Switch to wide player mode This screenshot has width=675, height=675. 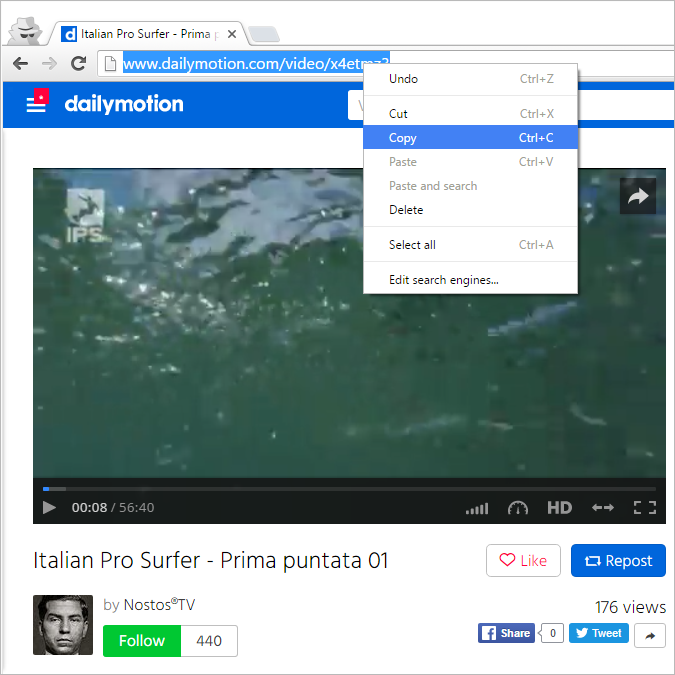click(x=603, y=508)
